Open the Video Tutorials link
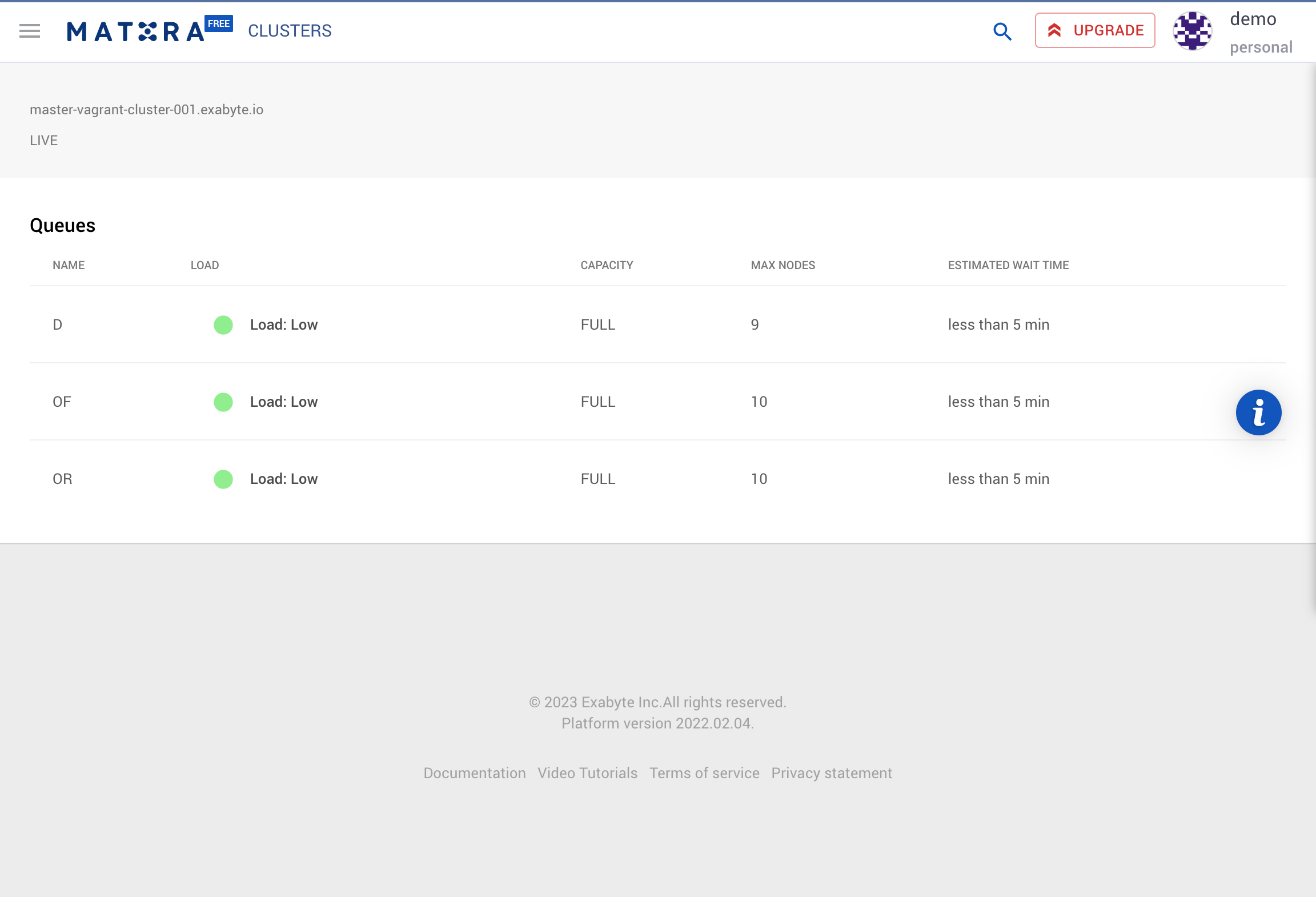The height and width of the screenshot is (897, 1316). (587, 773)
